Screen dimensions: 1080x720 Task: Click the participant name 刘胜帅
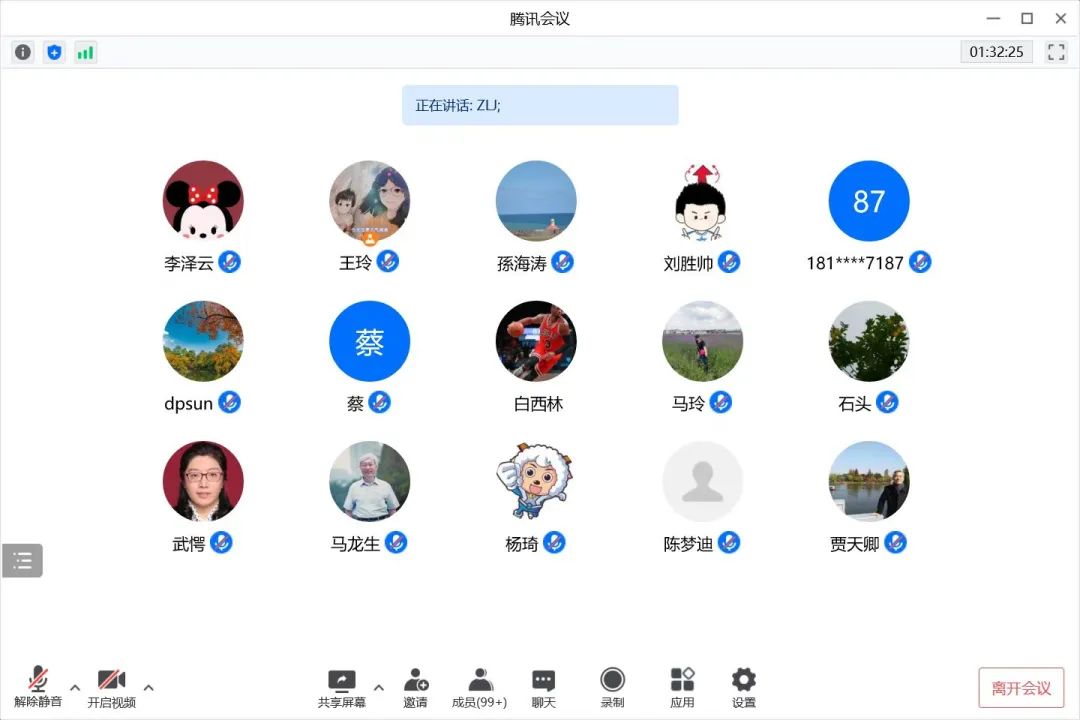(688, 263)
